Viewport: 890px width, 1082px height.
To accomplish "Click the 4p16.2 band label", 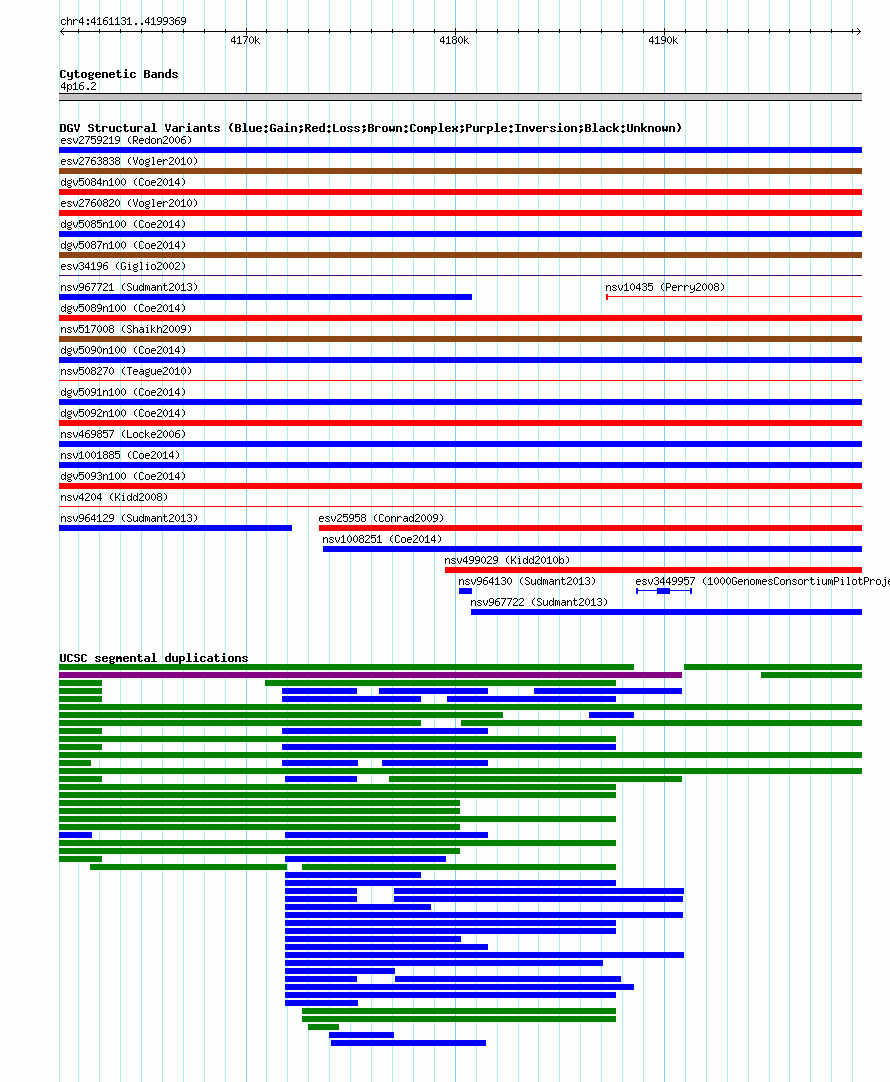I will (x=78, y=86).
